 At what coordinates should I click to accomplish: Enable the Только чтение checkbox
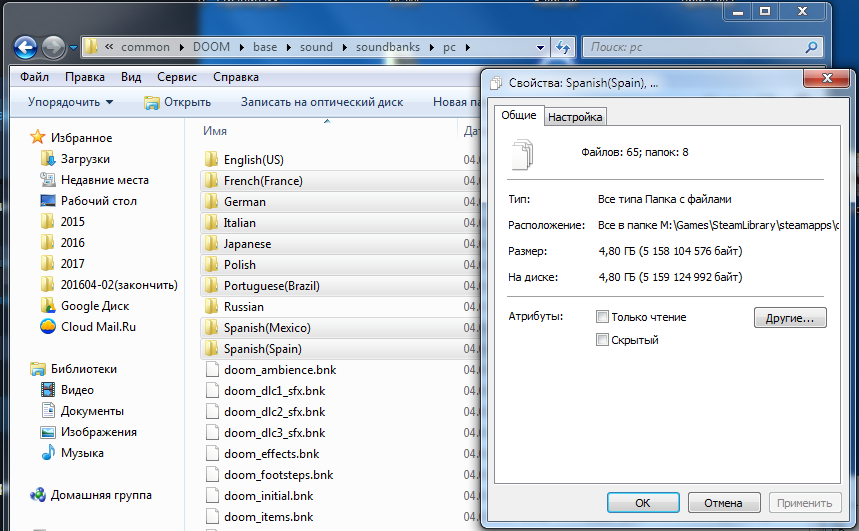pyautogui.click(x=602, y=317)
